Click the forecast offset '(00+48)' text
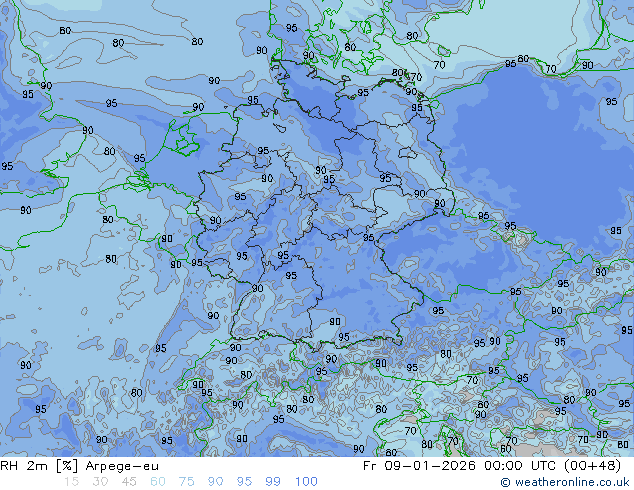 point(593,466)
